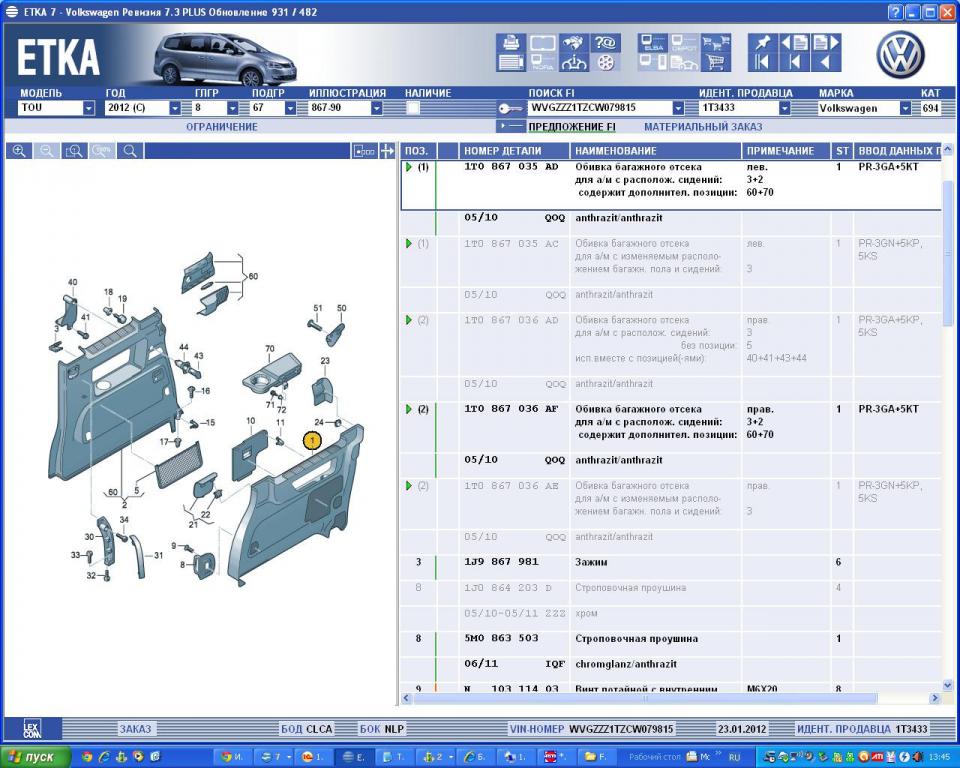The image size is (960, 768).
Task: Click the ПОЗ. column header
Action: (x=417, y=151)
